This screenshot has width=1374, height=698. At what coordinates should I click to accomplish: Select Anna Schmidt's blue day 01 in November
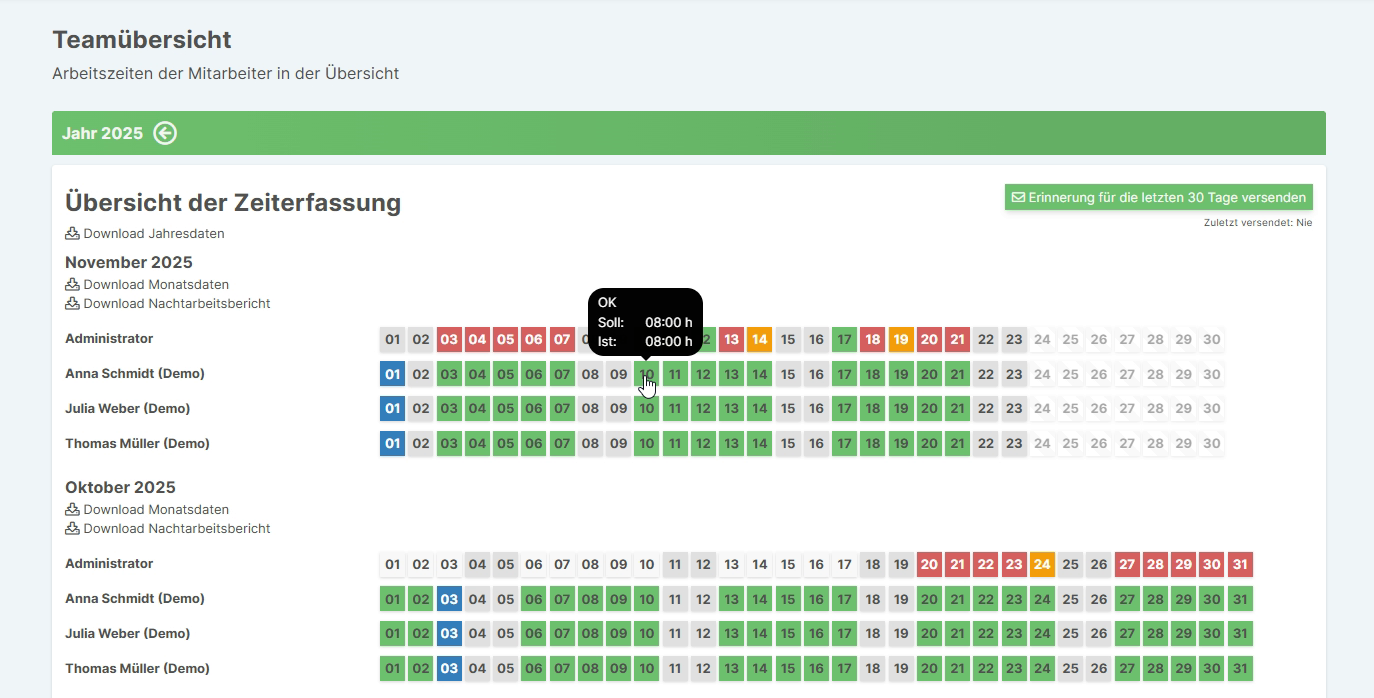[393, 375]
